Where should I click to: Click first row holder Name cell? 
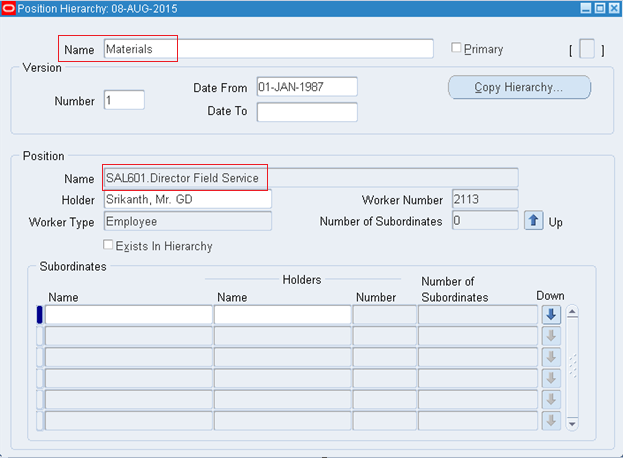282,315
